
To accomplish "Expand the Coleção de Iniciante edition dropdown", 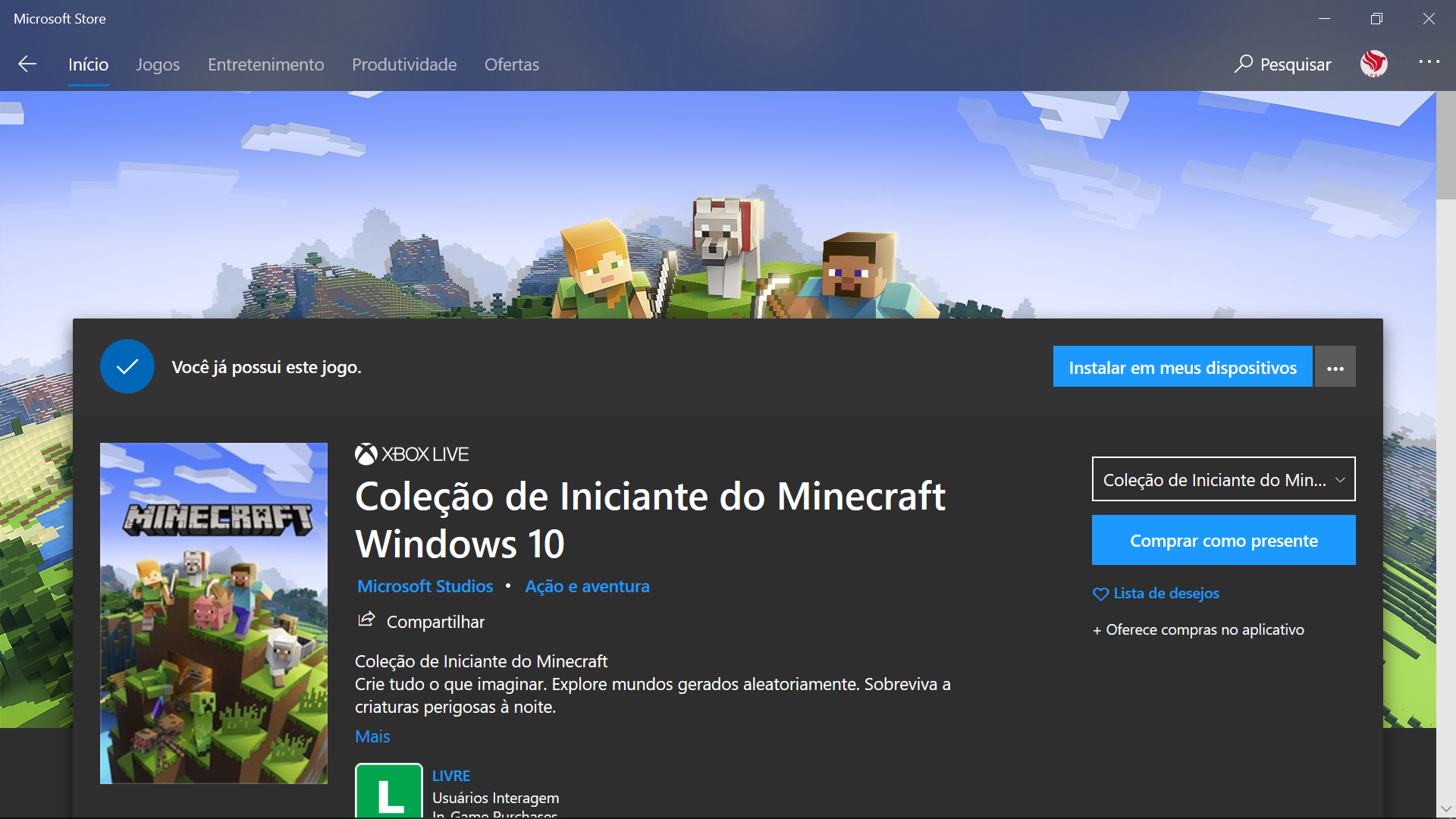I will pos(1223,479).
